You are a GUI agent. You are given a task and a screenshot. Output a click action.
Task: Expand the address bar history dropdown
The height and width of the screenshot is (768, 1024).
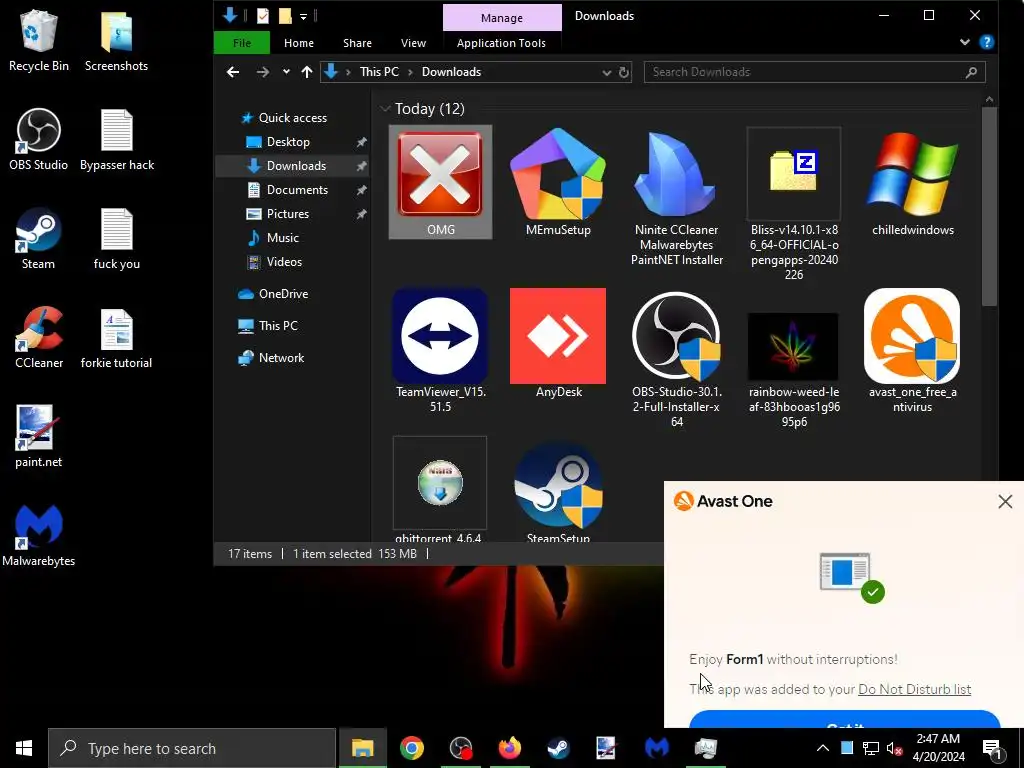pyautogui.click(x=606, y=72)
